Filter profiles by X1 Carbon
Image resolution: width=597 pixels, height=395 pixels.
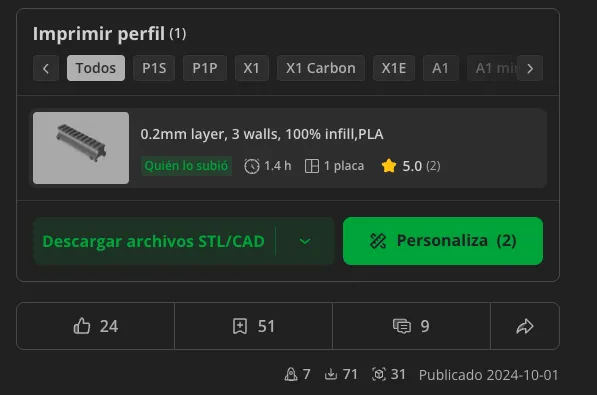tap(321, 68)
